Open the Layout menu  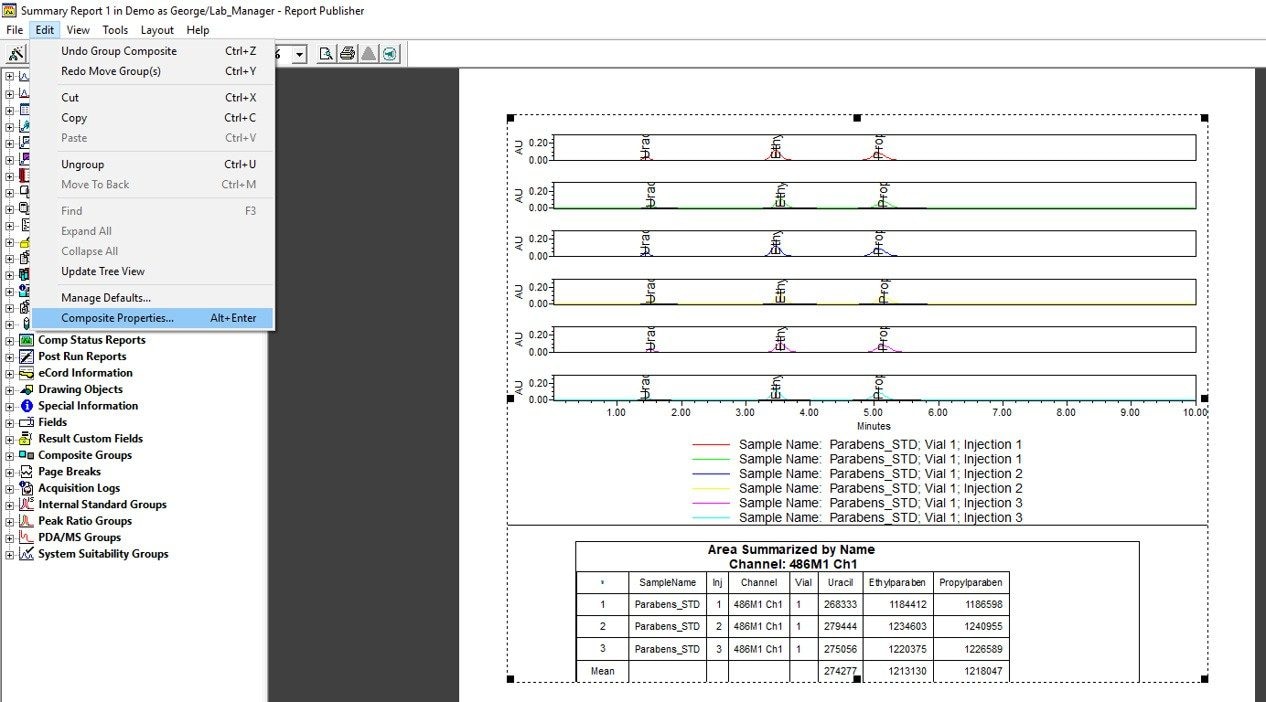click(x=157, y=30)
